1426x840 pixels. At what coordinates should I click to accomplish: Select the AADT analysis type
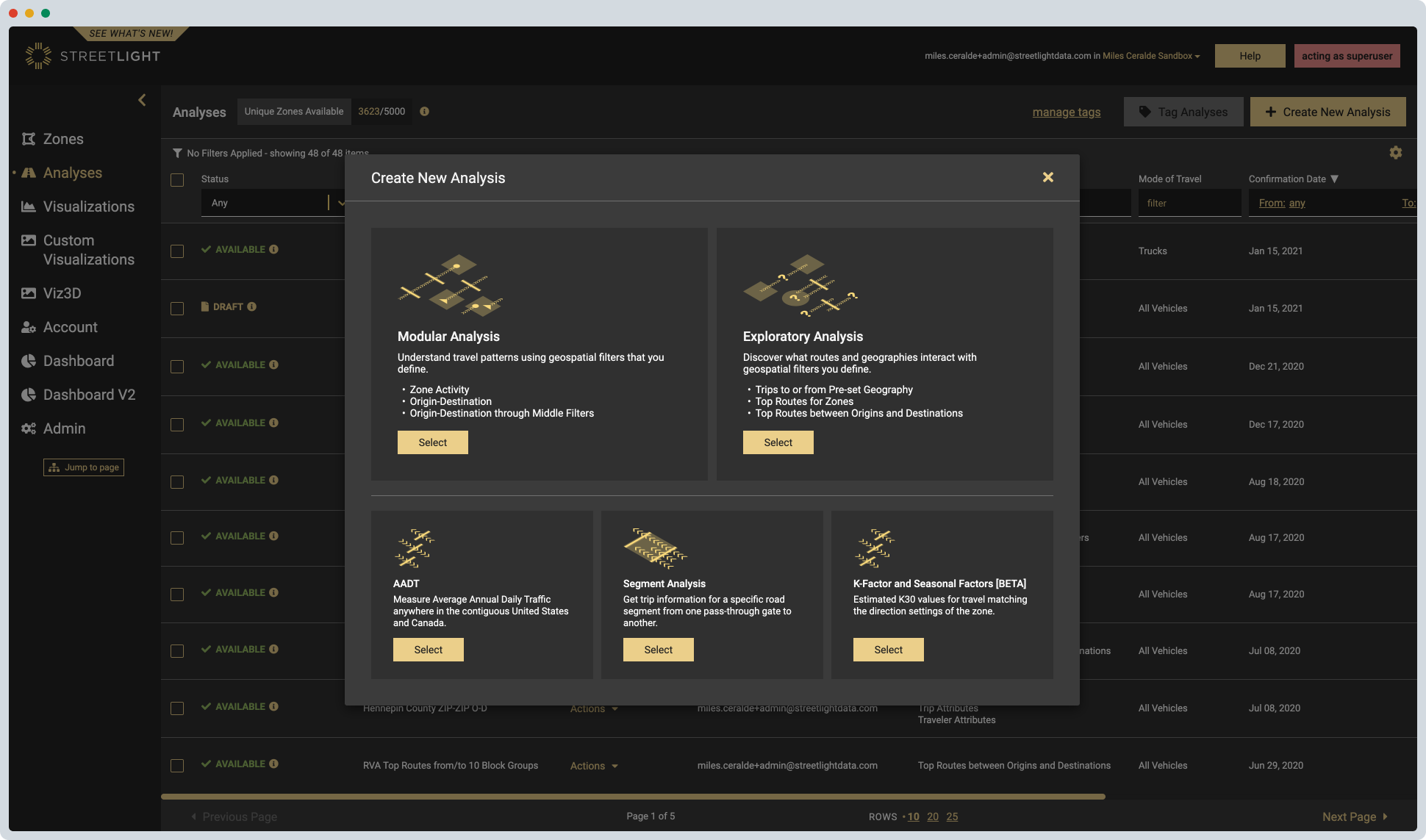pos(428,650)
